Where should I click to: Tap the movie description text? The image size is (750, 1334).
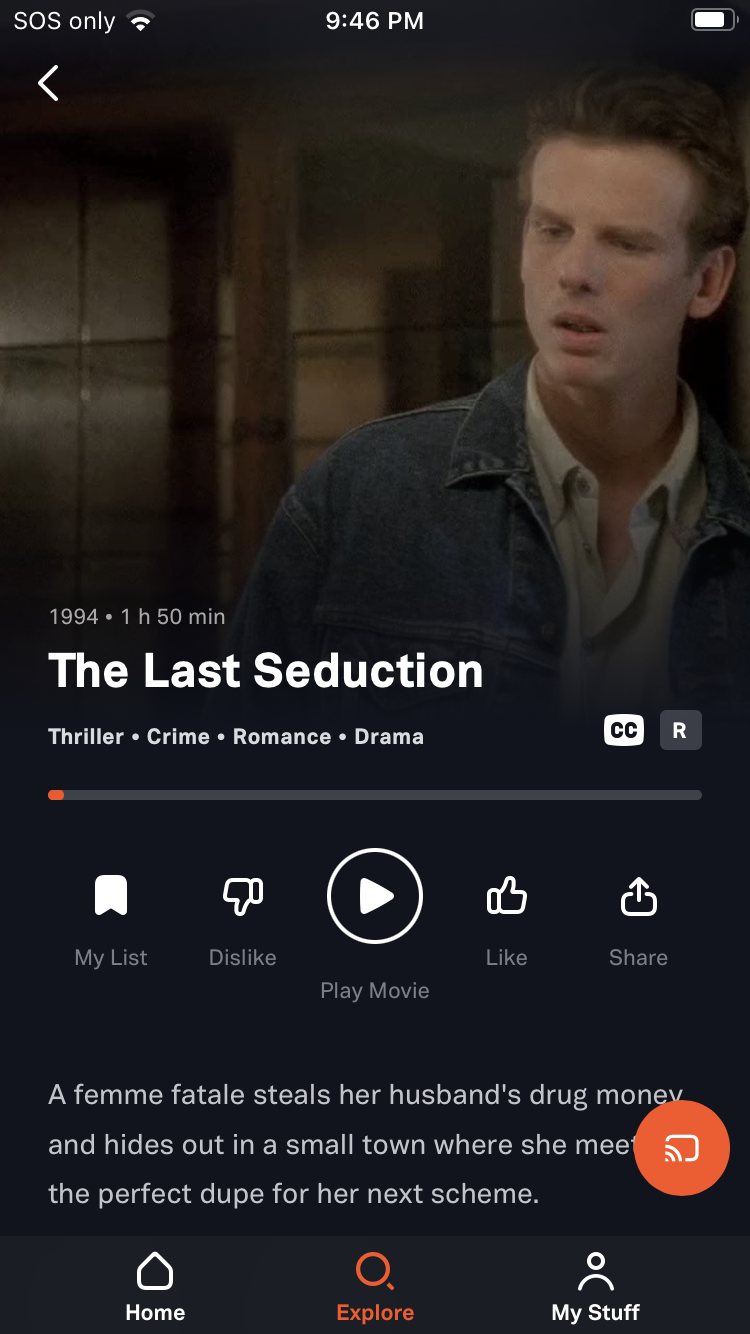tap(366, 1144)
